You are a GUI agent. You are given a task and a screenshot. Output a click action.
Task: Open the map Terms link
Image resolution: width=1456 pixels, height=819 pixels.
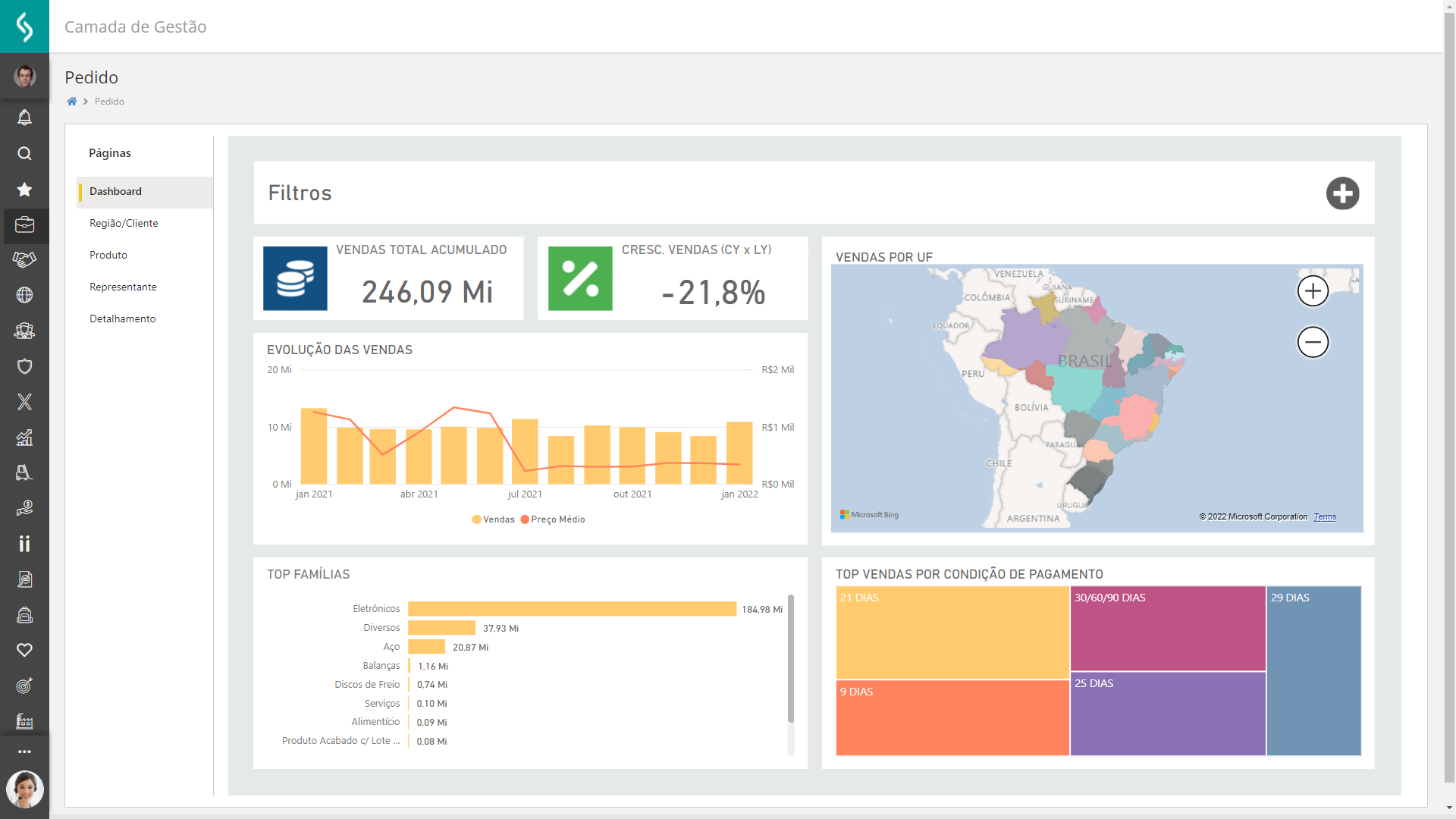click(1325, 517)
